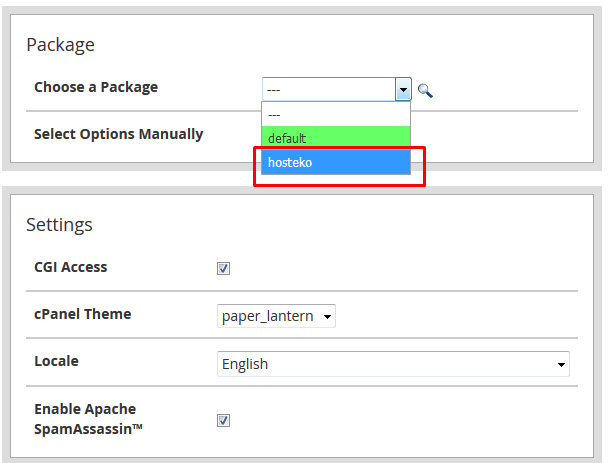The image size is (610, 463).
Task: Click the cPanel Theme label
Action: 83,314
